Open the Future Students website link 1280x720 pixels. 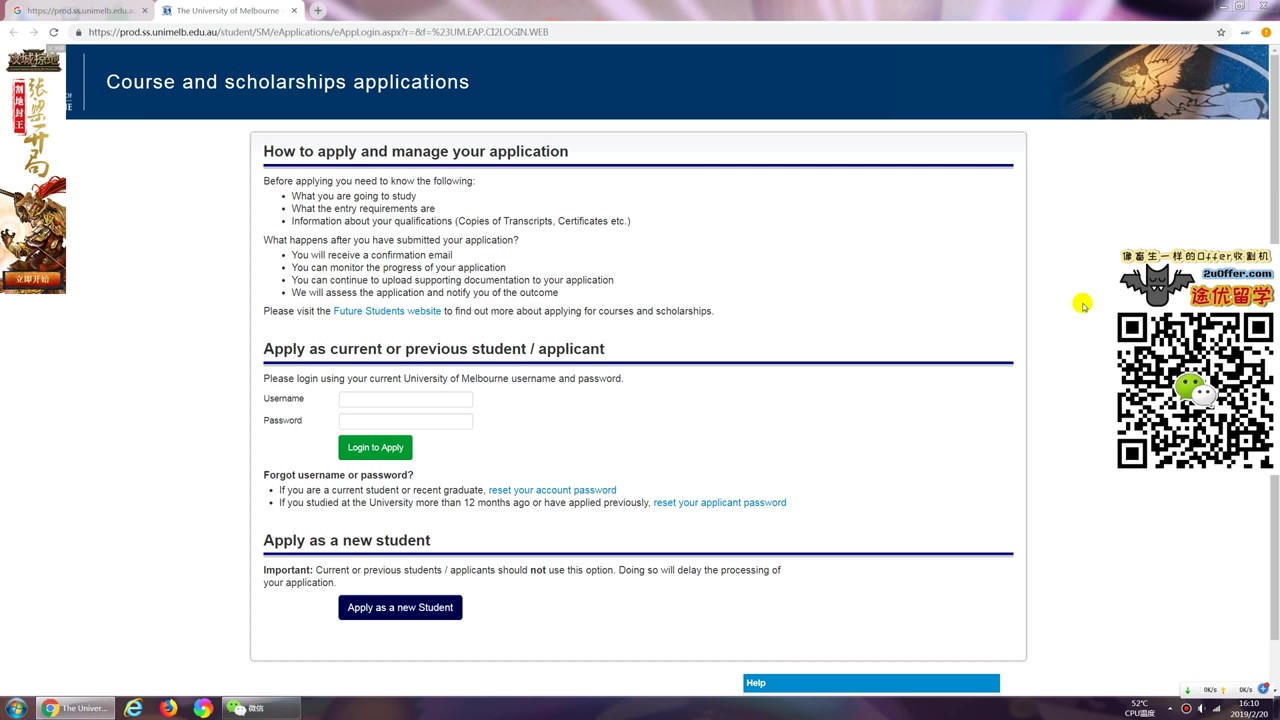387,311
